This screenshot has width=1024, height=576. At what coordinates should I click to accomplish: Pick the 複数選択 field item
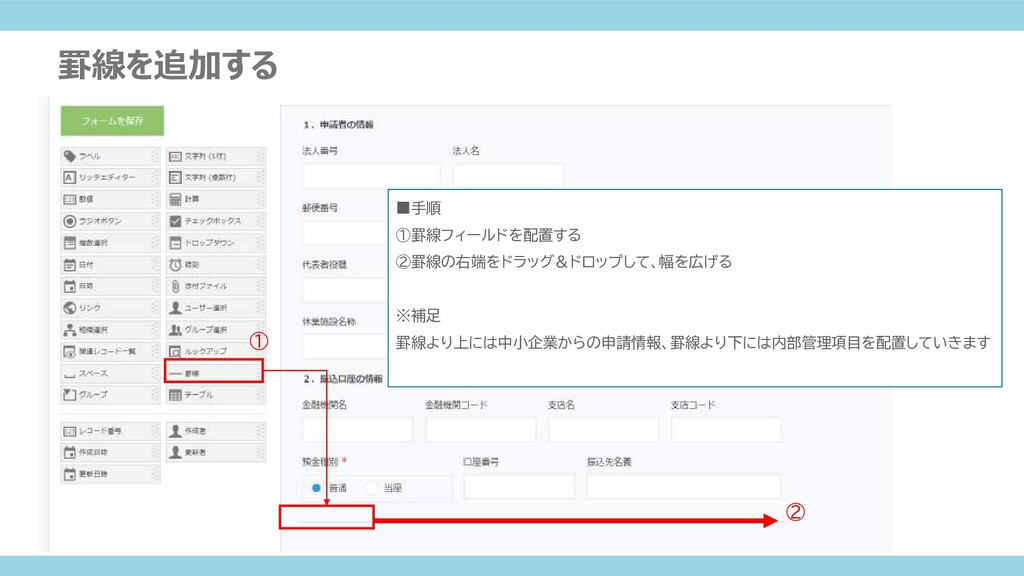(x=110, y=243)
